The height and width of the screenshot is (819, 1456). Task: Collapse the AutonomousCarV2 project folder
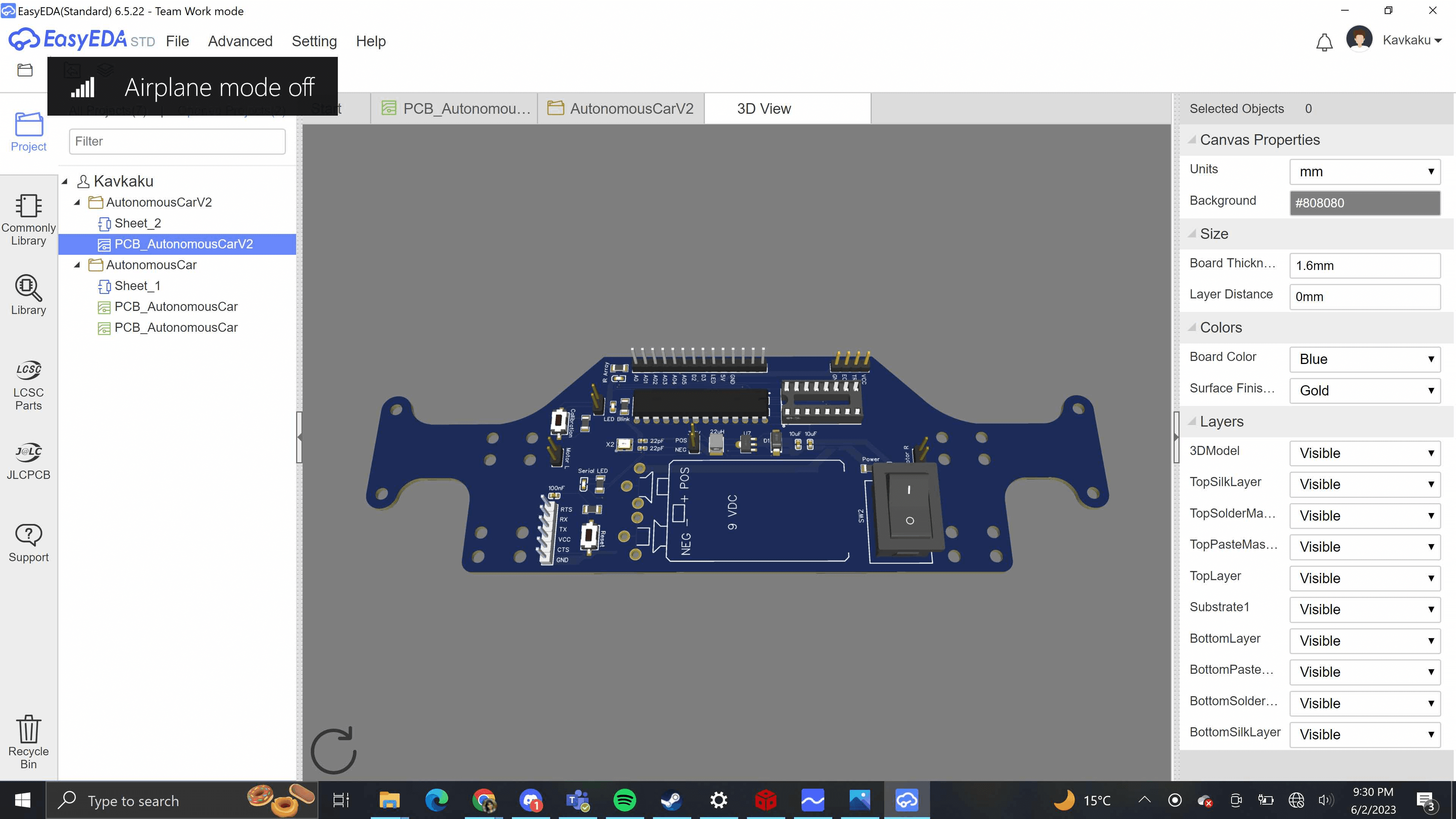(77, 202)
